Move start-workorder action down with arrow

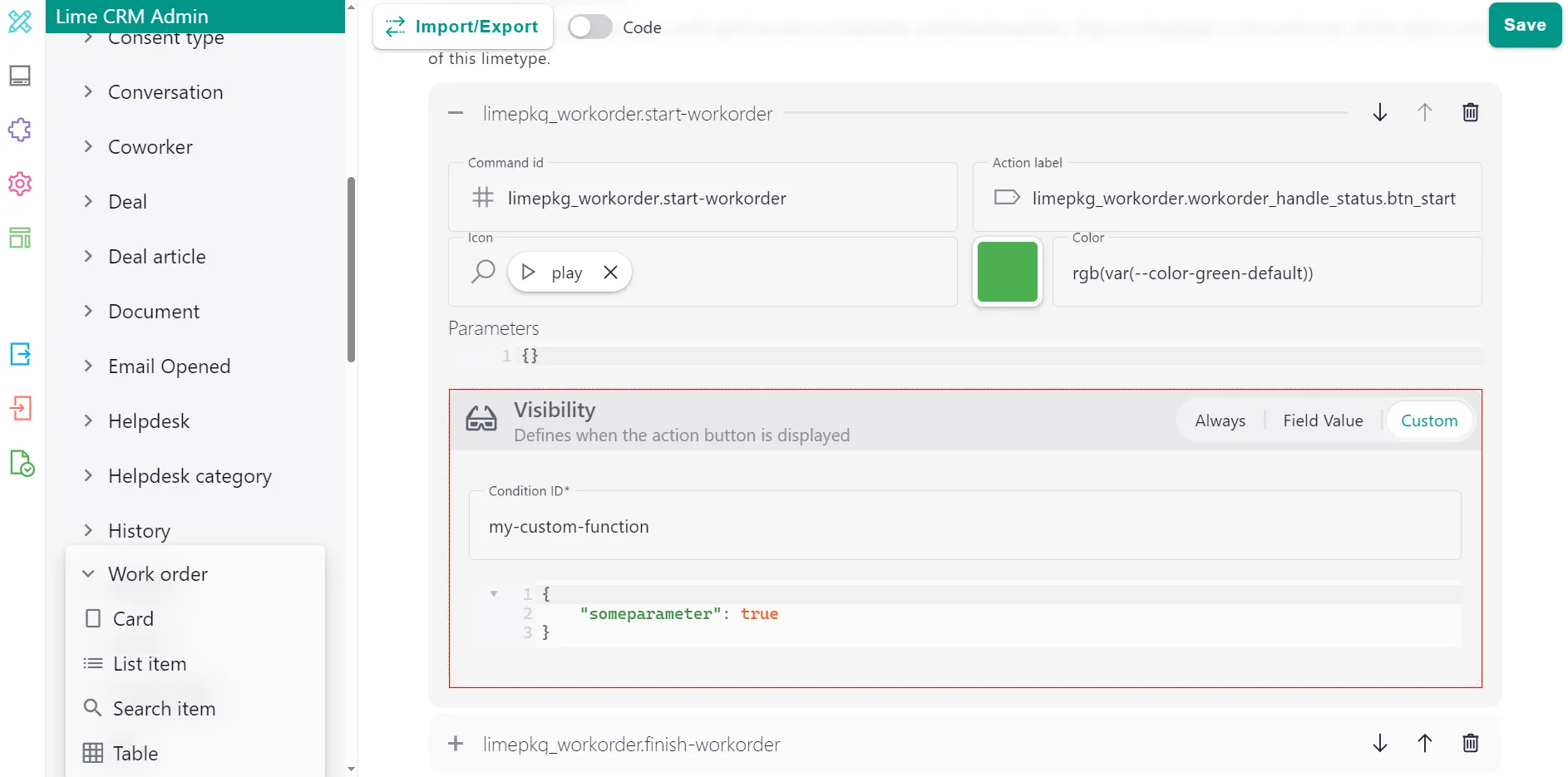click(1380, 113)
